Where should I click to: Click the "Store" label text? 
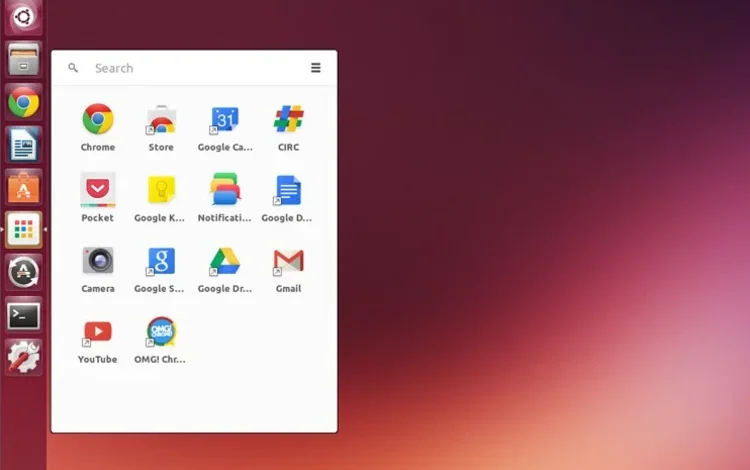click(161, 147)
